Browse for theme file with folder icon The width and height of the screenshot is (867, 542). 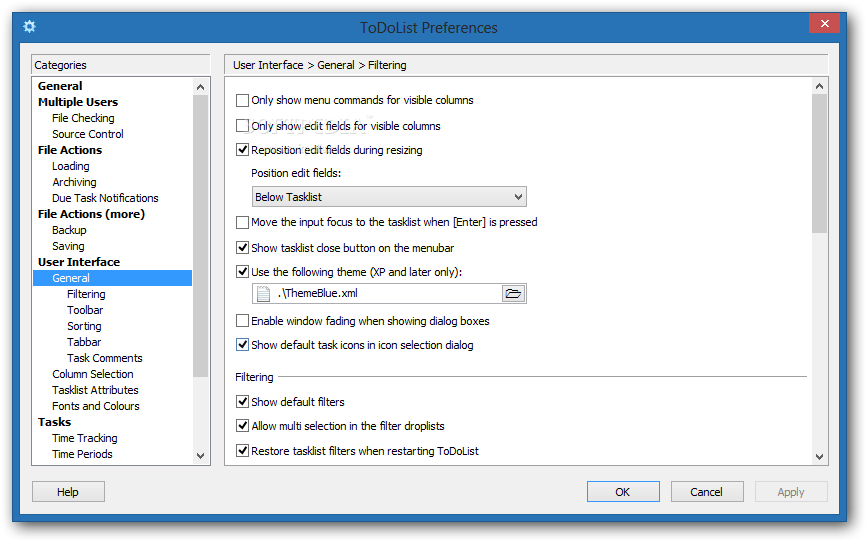[513, 294]
